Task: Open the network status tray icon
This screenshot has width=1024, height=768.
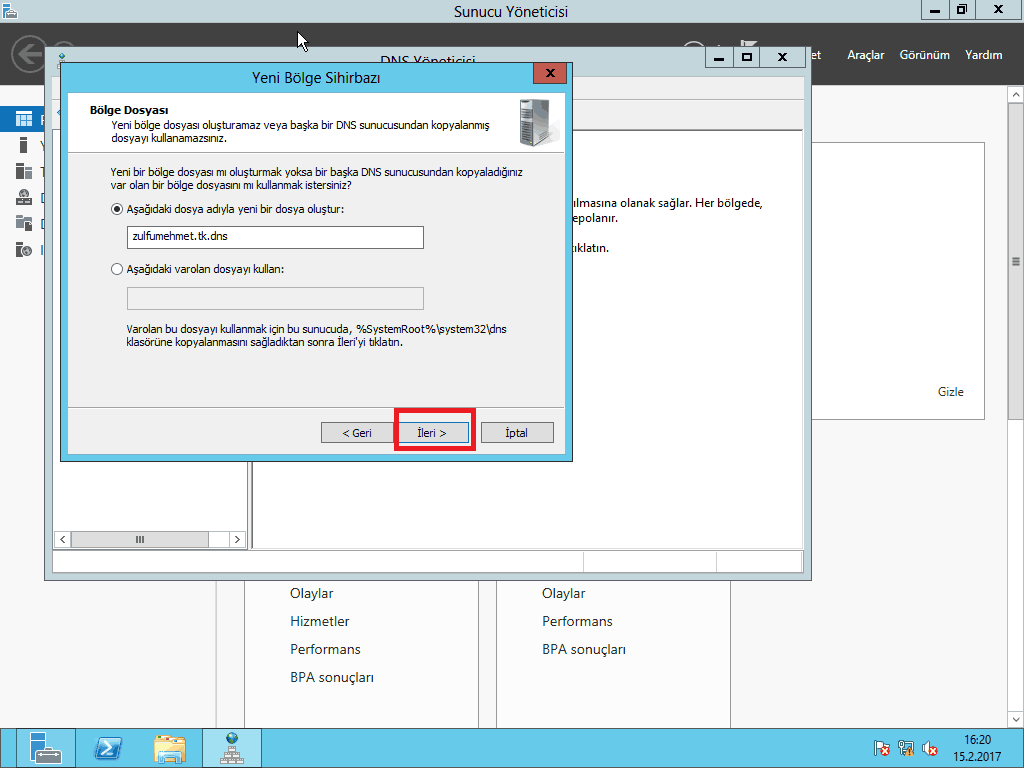Action: 906,747
